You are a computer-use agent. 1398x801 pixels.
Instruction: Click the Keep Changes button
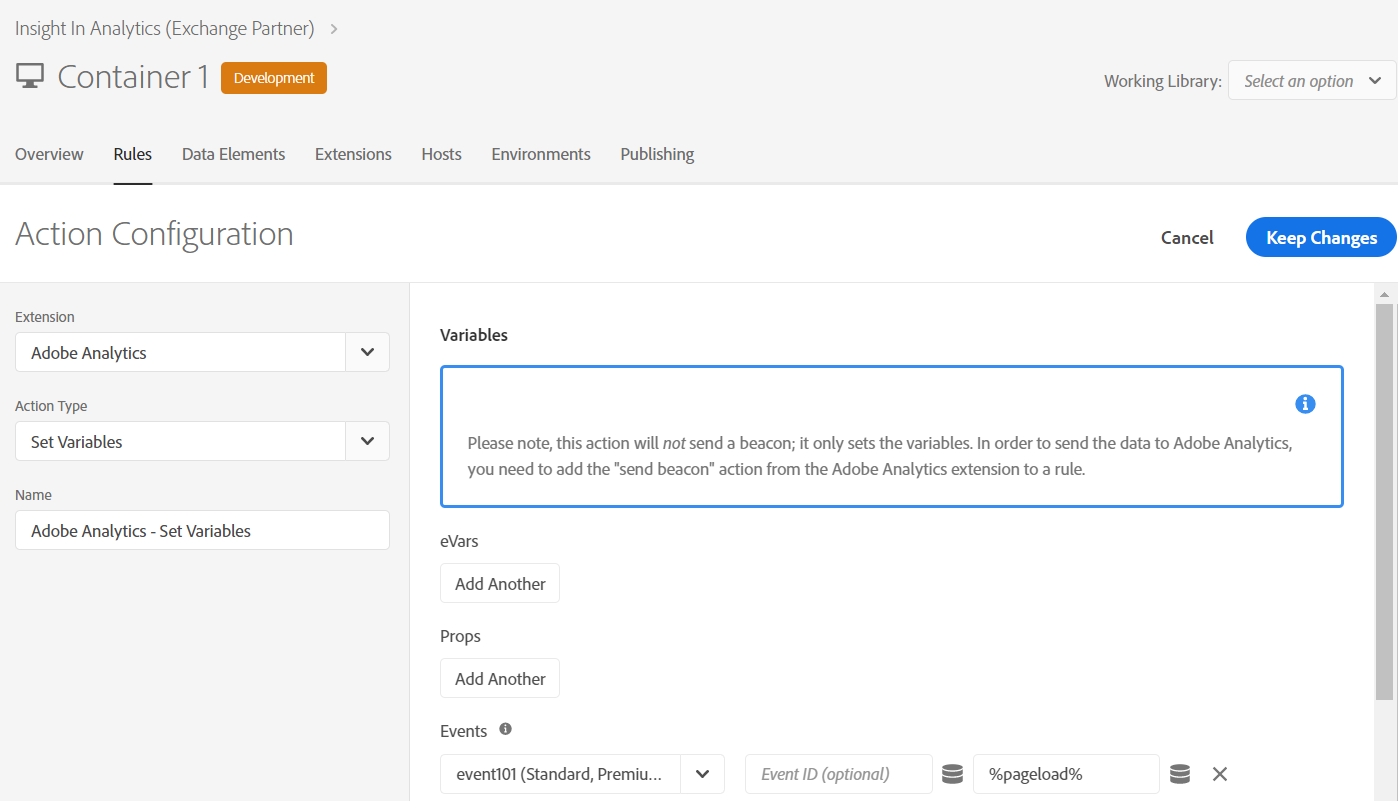coord(1321,237)
